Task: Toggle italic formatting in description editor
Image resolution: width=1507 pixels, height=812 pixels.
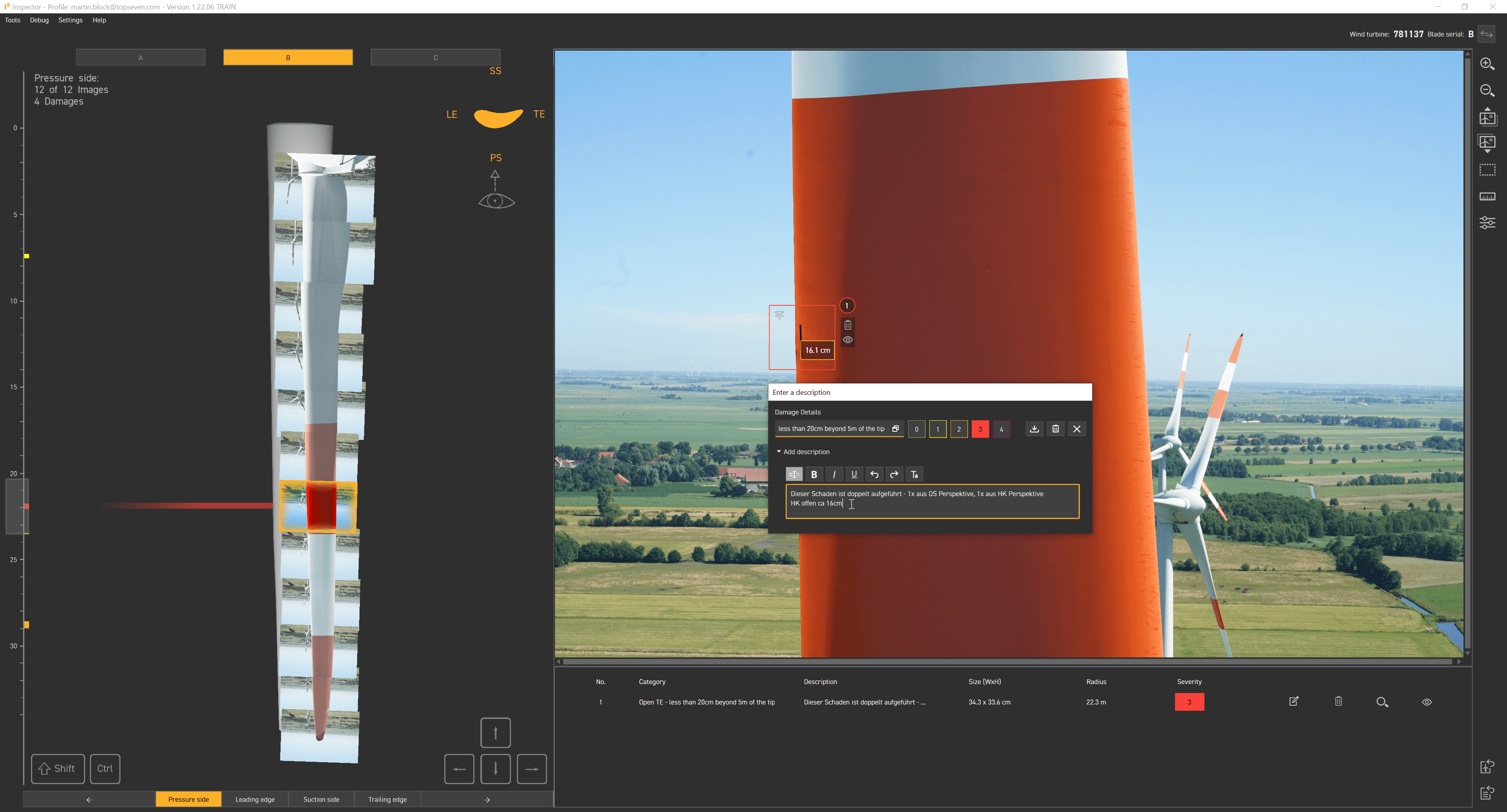Action: [834, 474]
